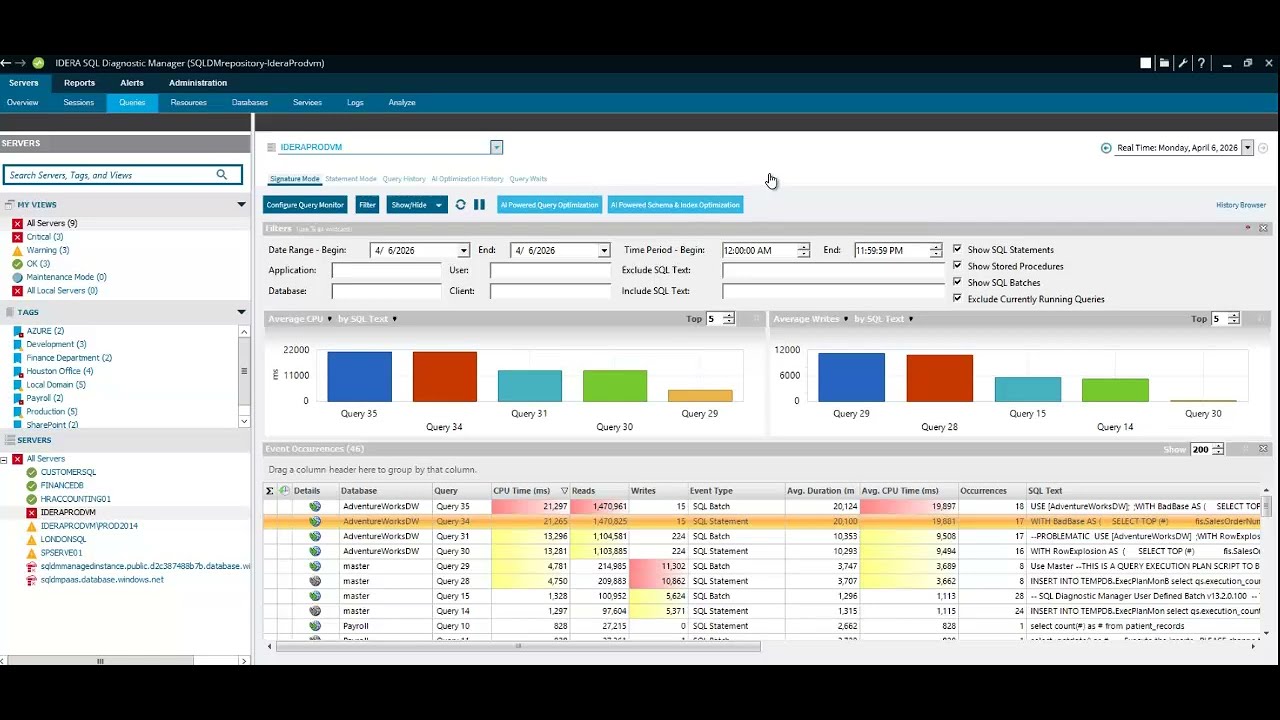Click the blue Query 35 CPU bar

click(359, 376)
